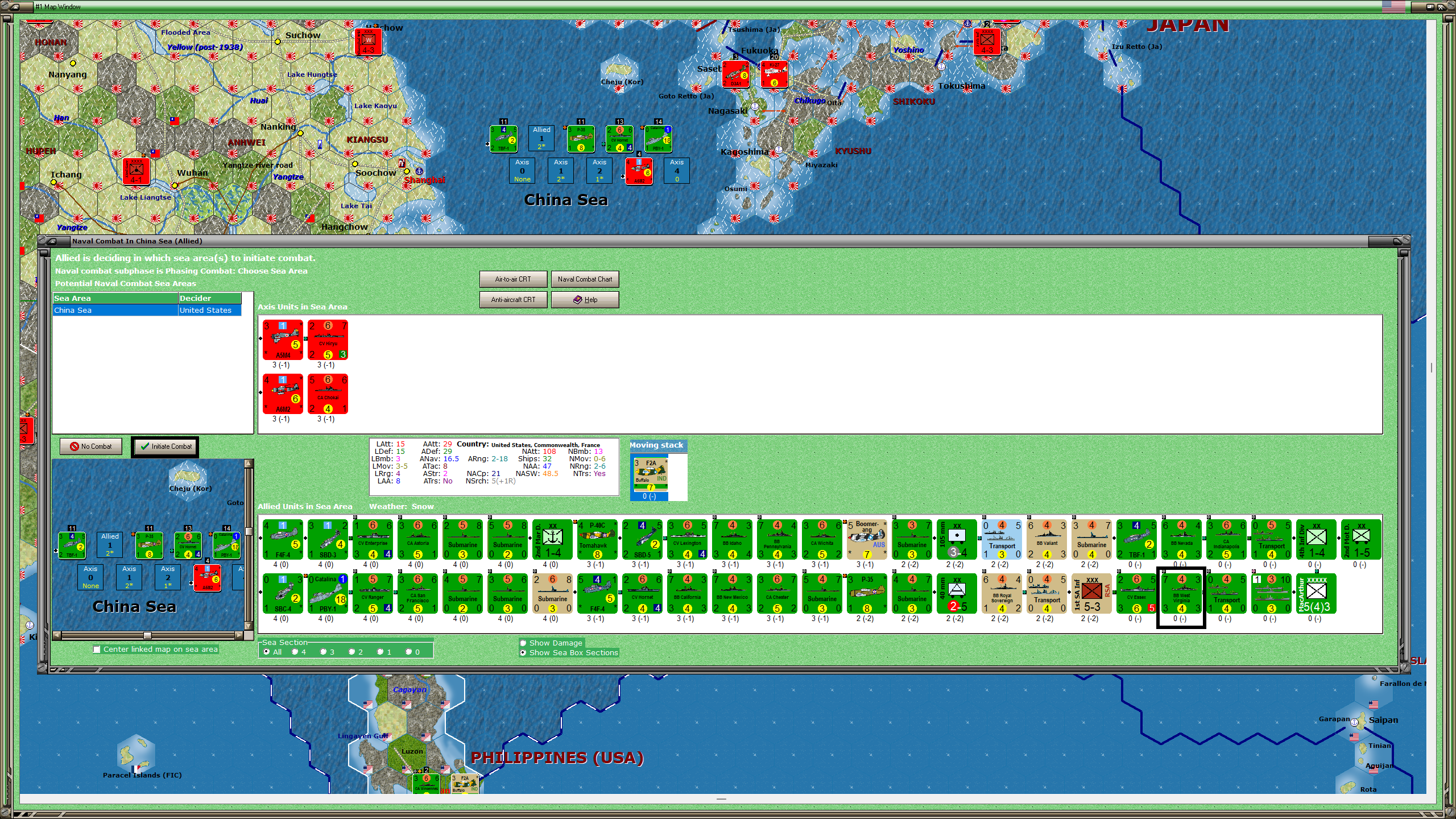Select the CA Indianapolis cruiser

tap(1226, 539)
